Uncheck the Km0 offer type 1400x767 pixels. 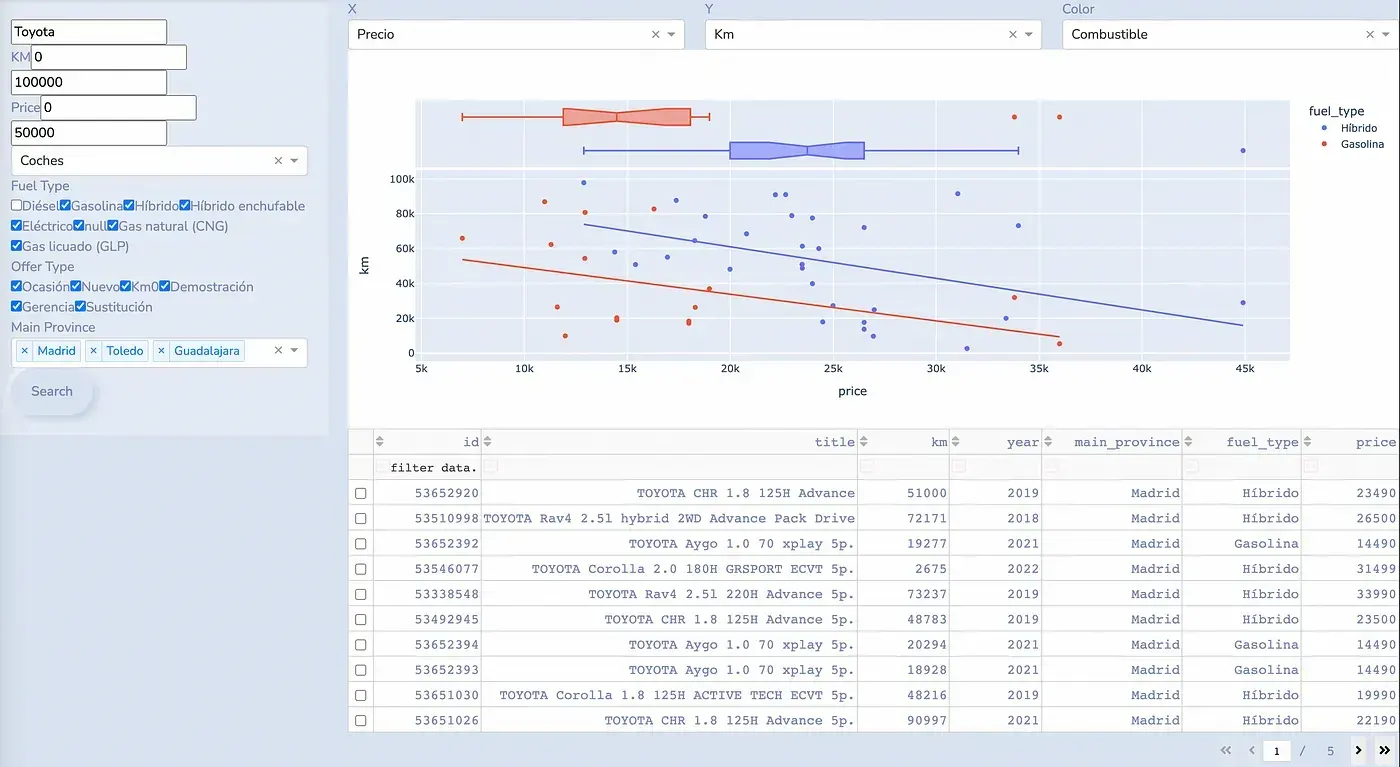[126, 286]
